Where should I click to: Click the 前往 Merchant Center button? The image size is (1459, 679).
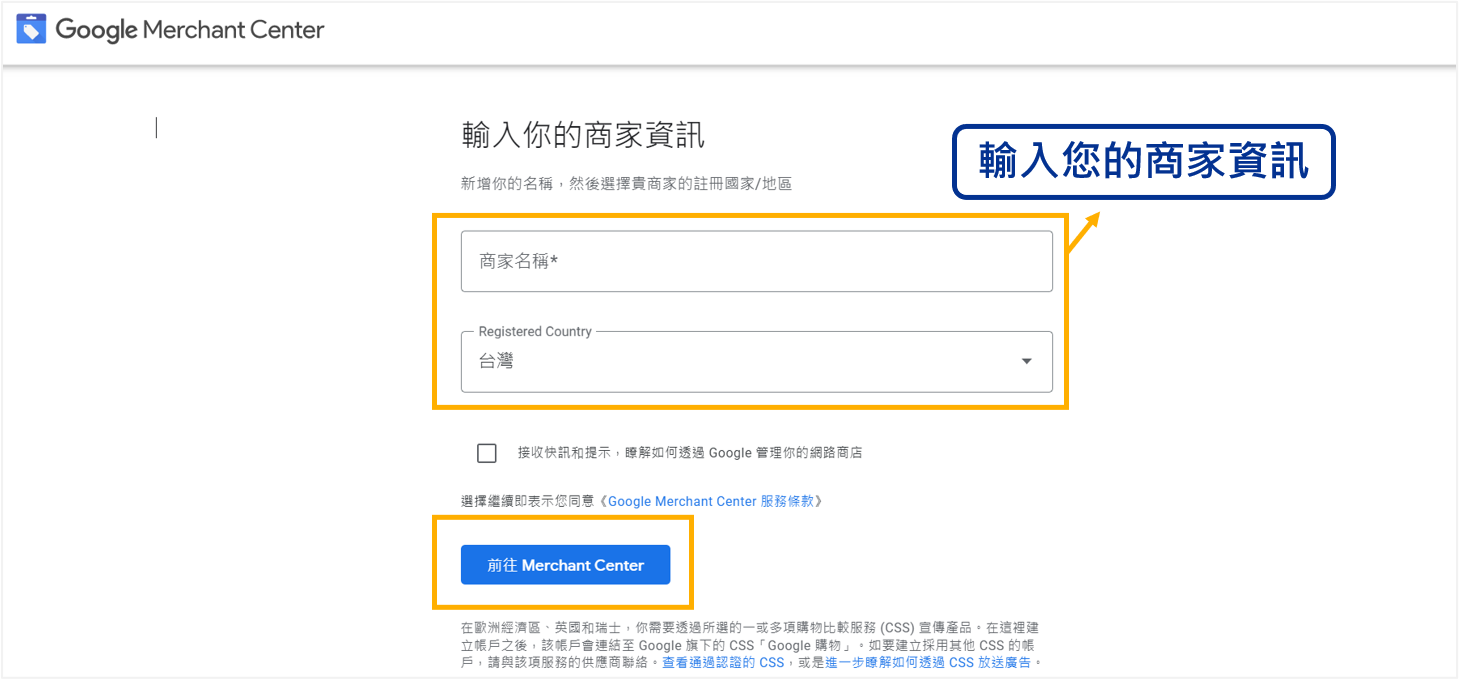(x=565, y=565)
